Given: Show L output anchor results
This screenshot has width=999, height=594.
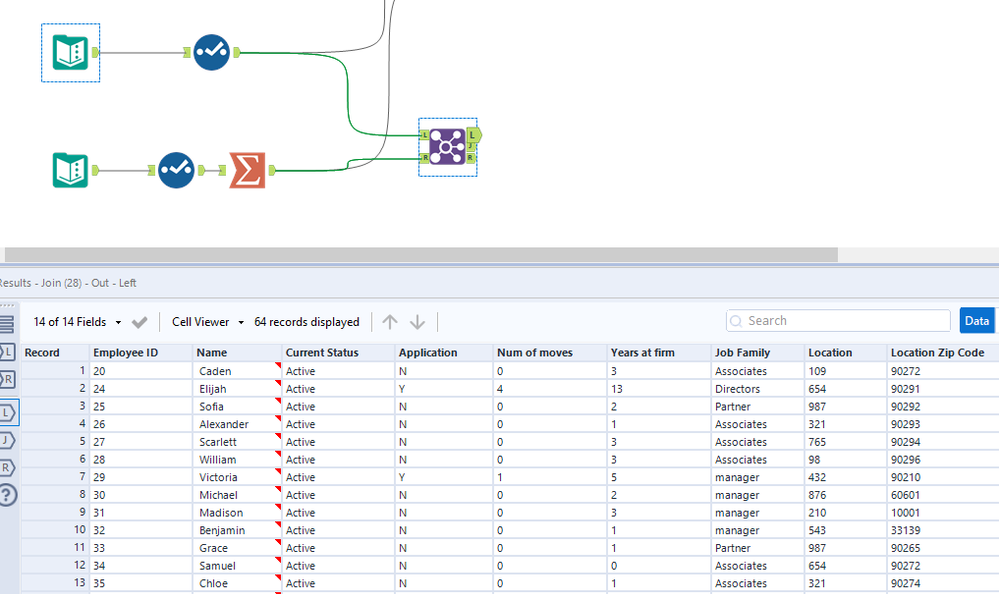Looking at the screenshot, I should point(8,413).
